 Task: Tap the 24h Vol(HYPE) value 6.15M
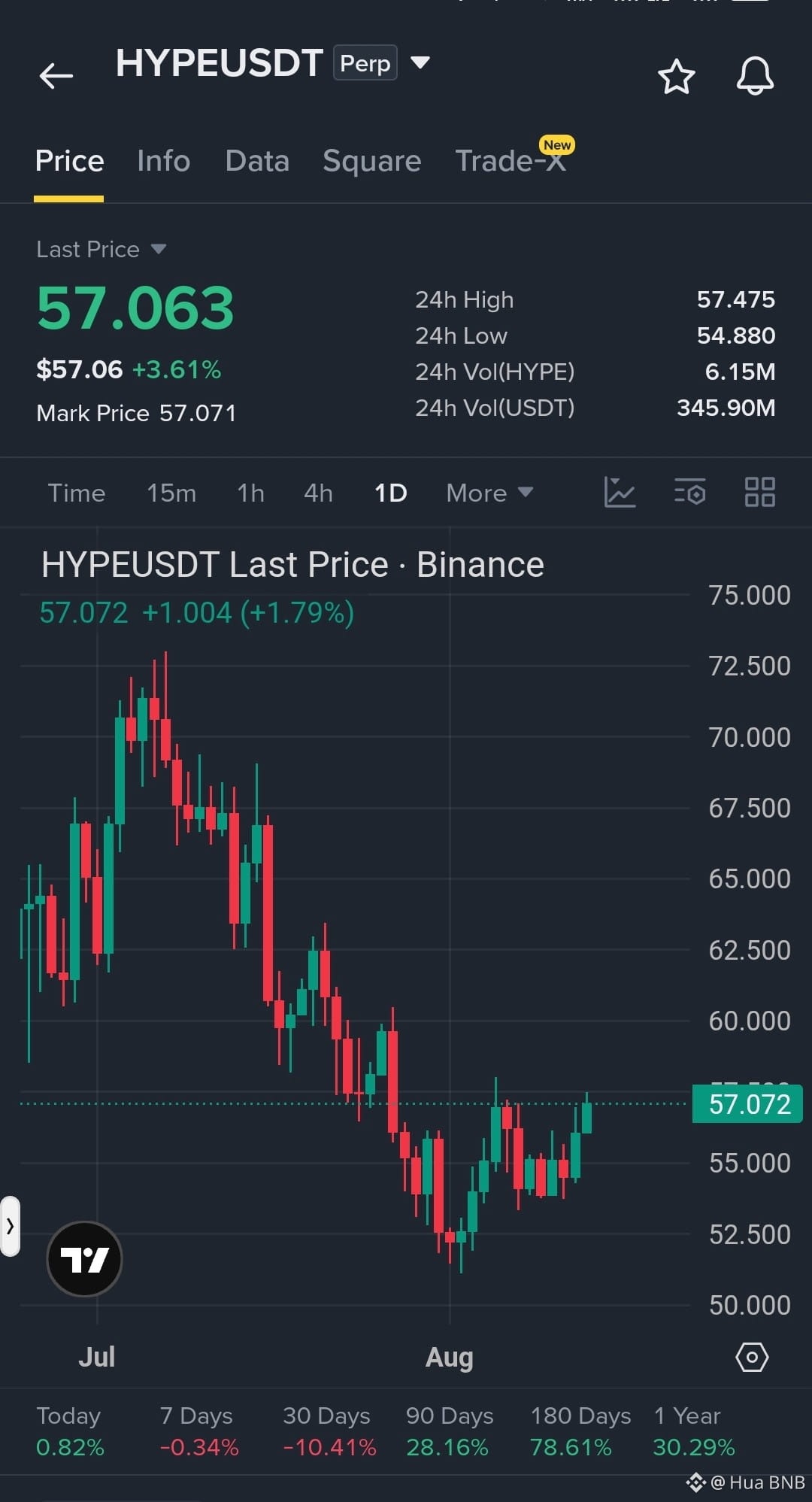click(740, 372)
